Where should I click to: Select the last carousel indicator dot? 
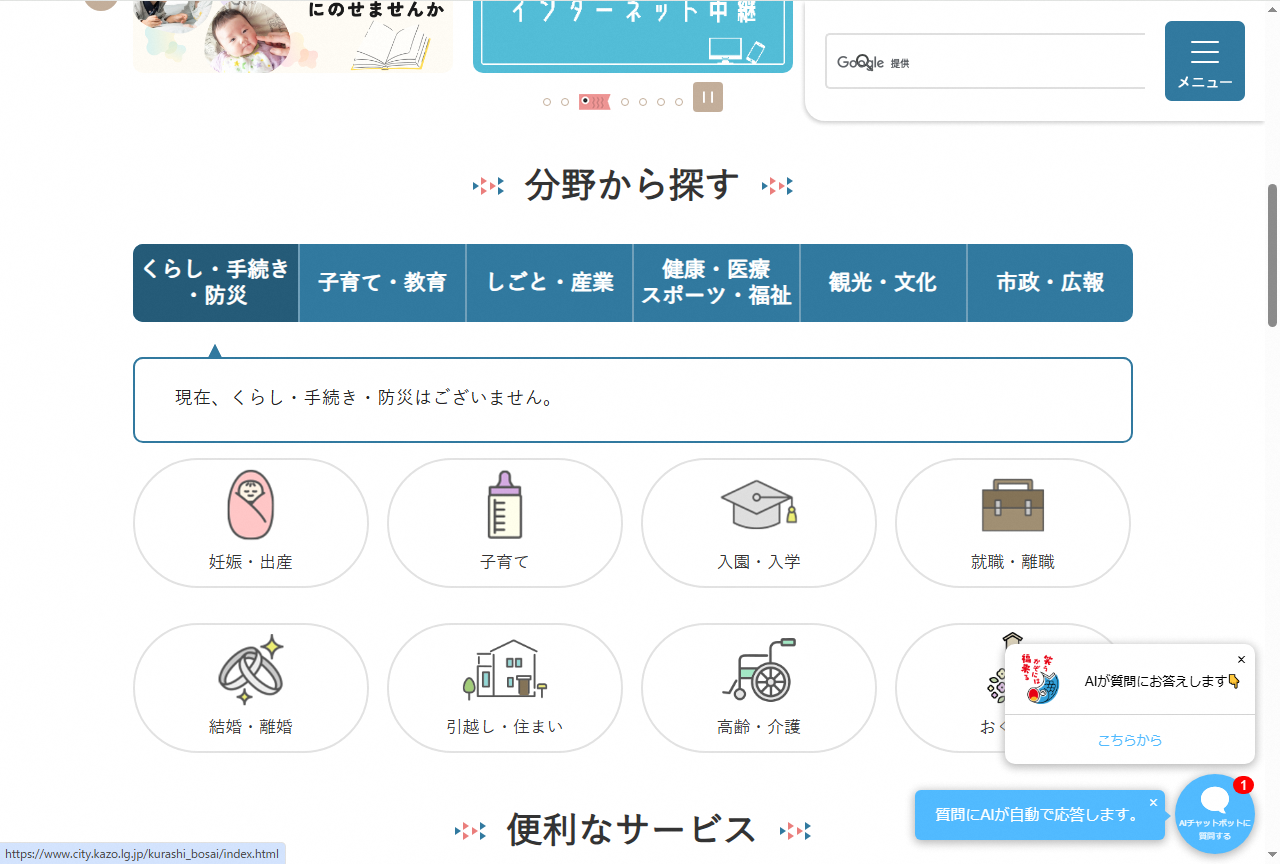pos(679,101)
